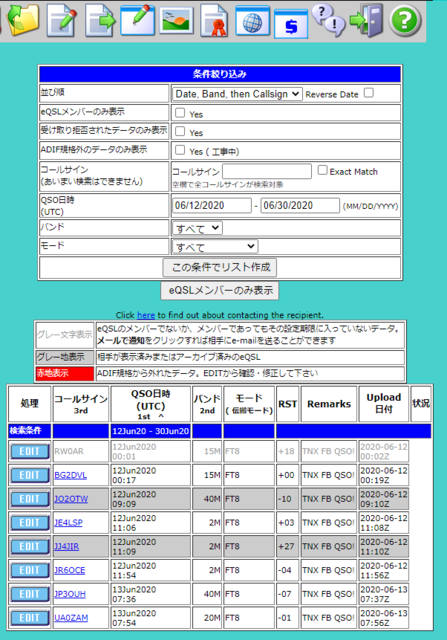
Task: Click the document with green arrow icon
Action: coord(100,20)
